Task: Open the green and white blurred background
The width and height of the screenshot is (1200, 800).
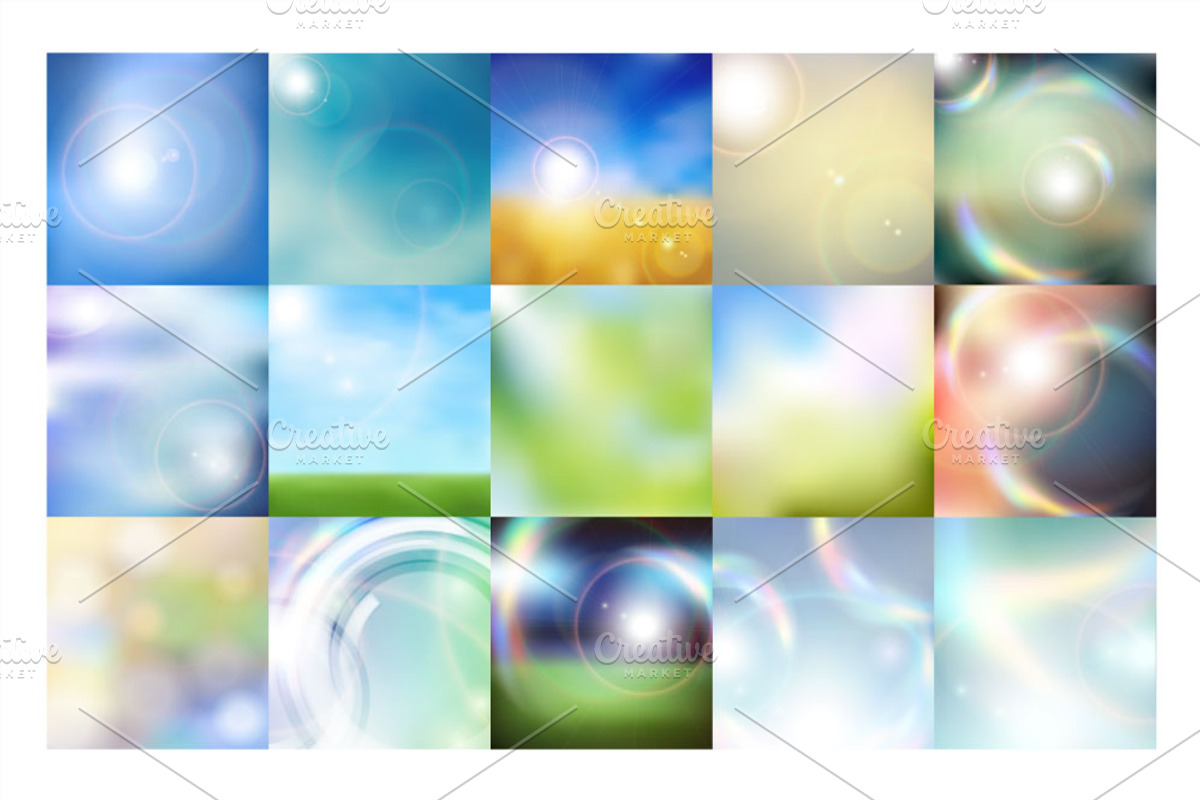Action: (601, 401)
